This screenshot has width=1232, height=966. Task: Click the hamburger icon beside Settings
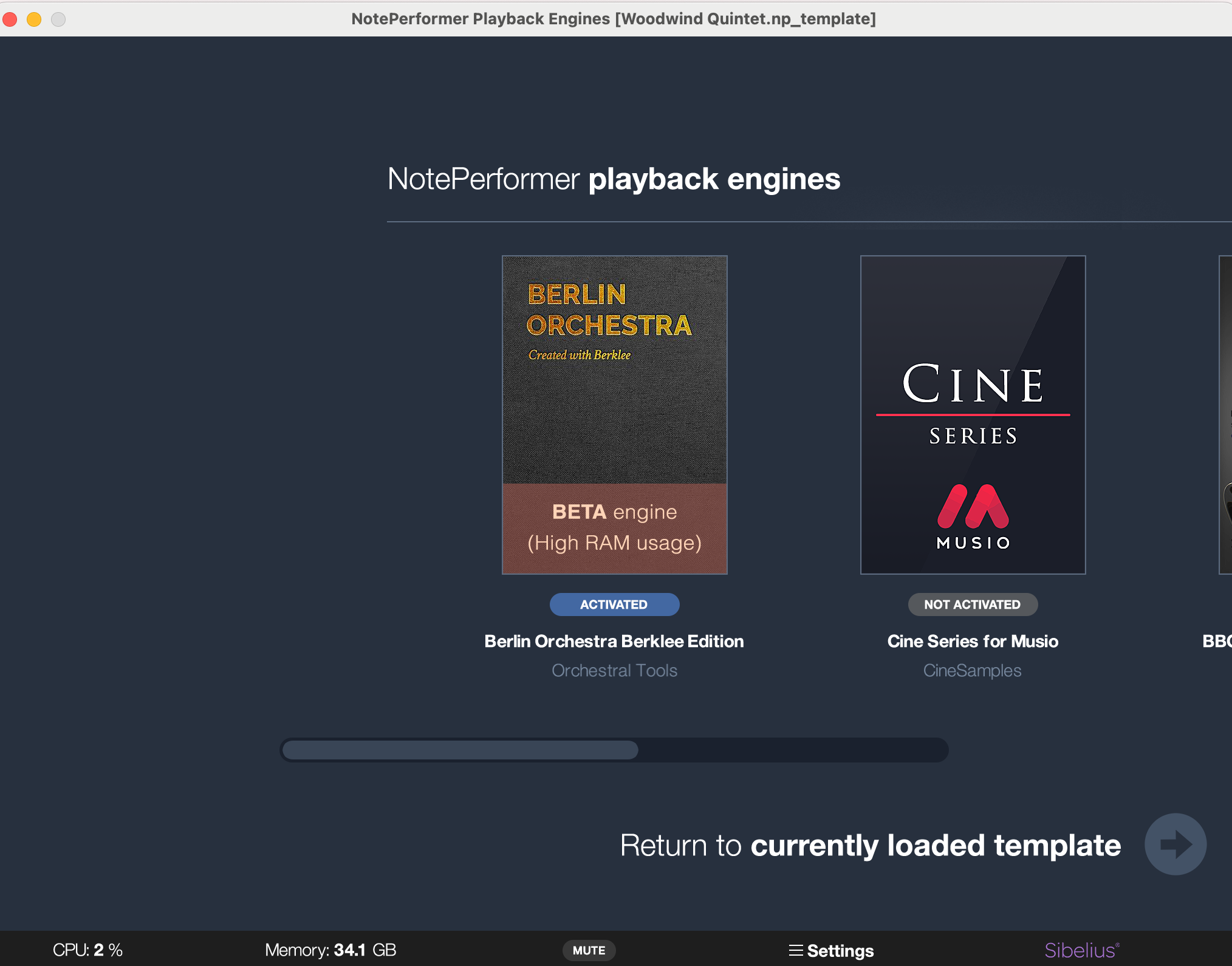796,950
